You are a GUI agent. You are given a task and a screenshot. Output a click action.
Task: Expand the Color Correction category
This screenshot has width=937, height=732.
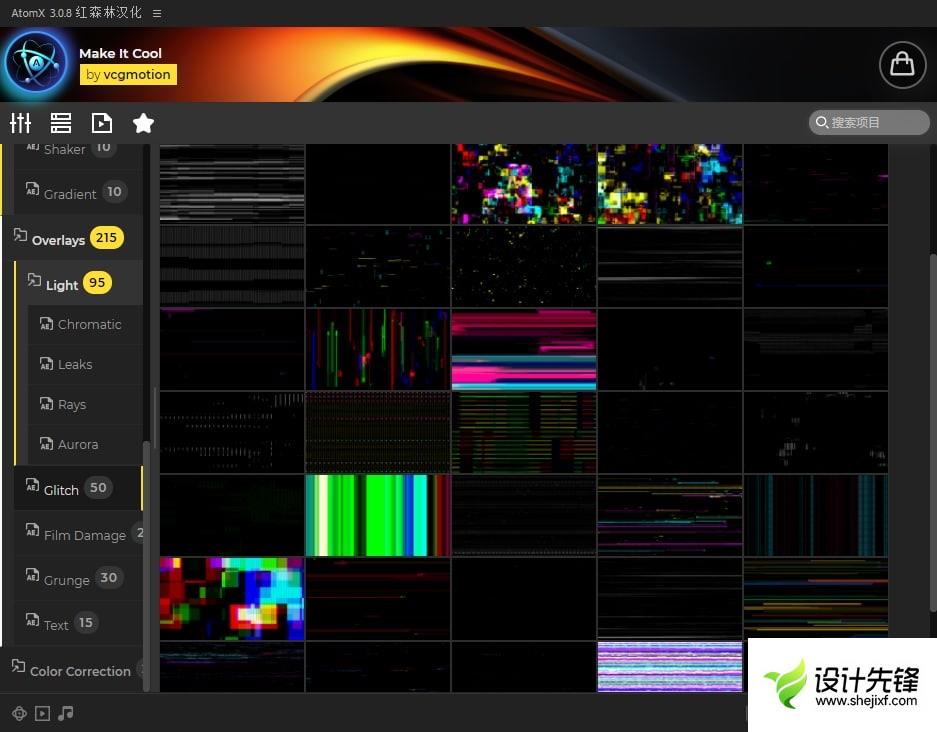click(x=80, y=671)
